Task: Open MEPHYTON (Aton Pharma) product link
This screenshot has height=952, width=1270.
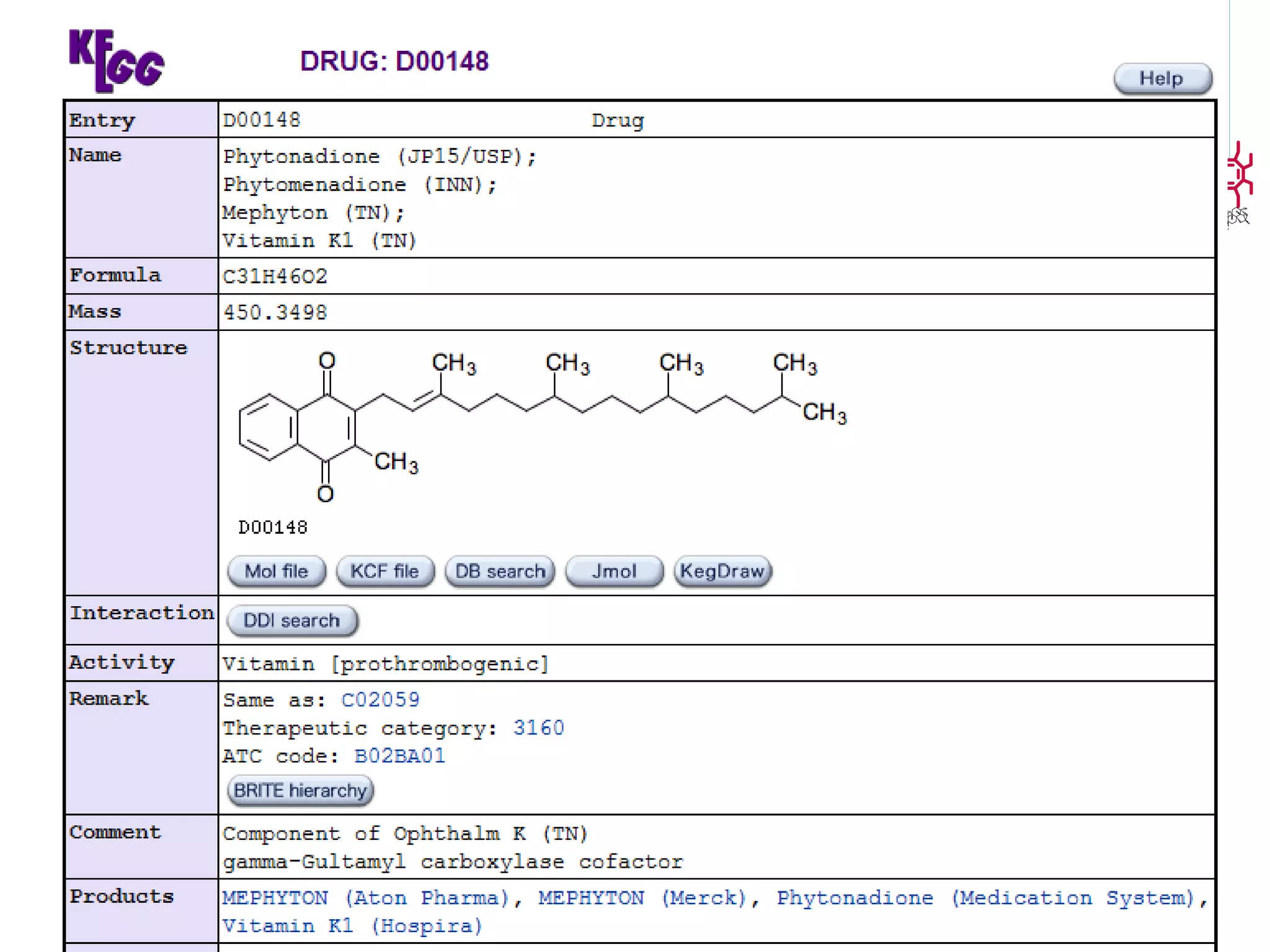Action: [x=366, y=898]
